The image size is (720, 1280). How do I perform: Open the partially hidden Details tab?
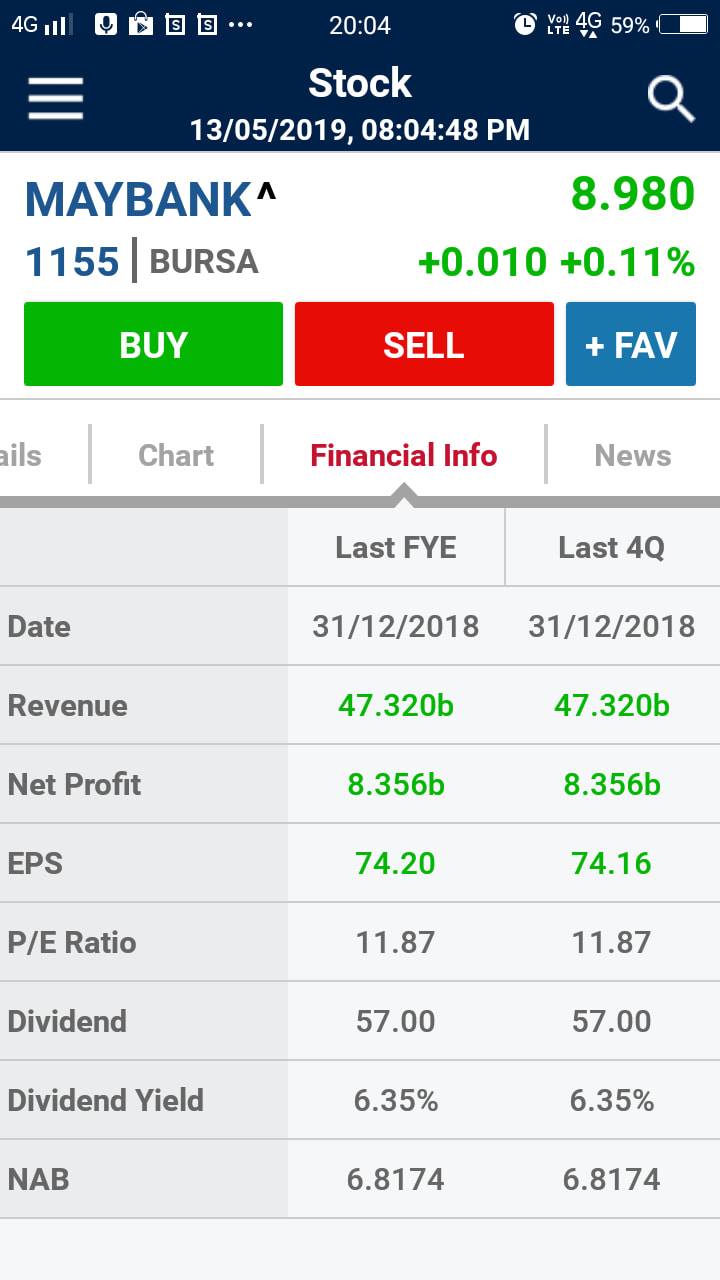click(x=21, y=455)
